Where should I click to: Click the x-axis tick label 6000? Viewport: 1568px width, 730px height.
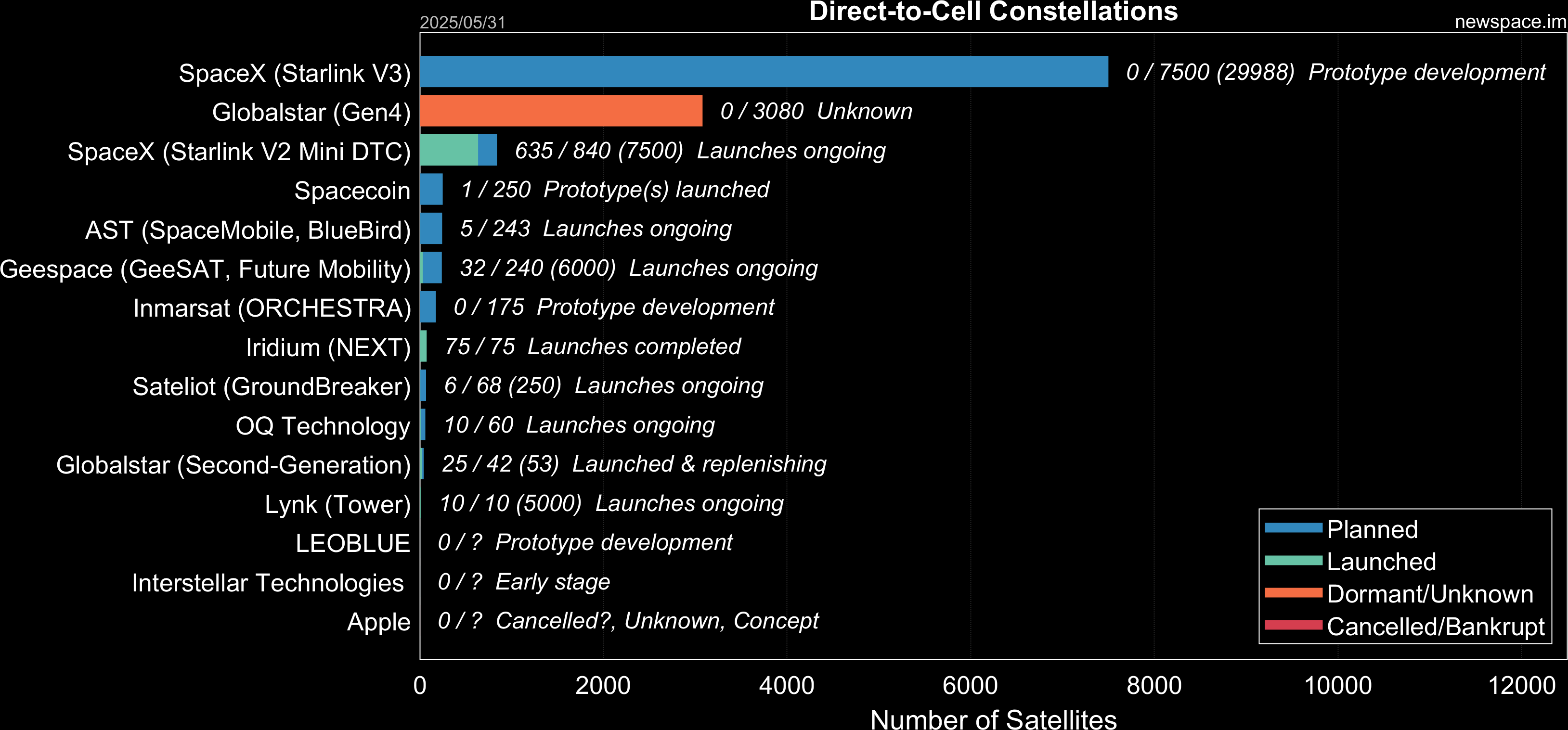970,686
